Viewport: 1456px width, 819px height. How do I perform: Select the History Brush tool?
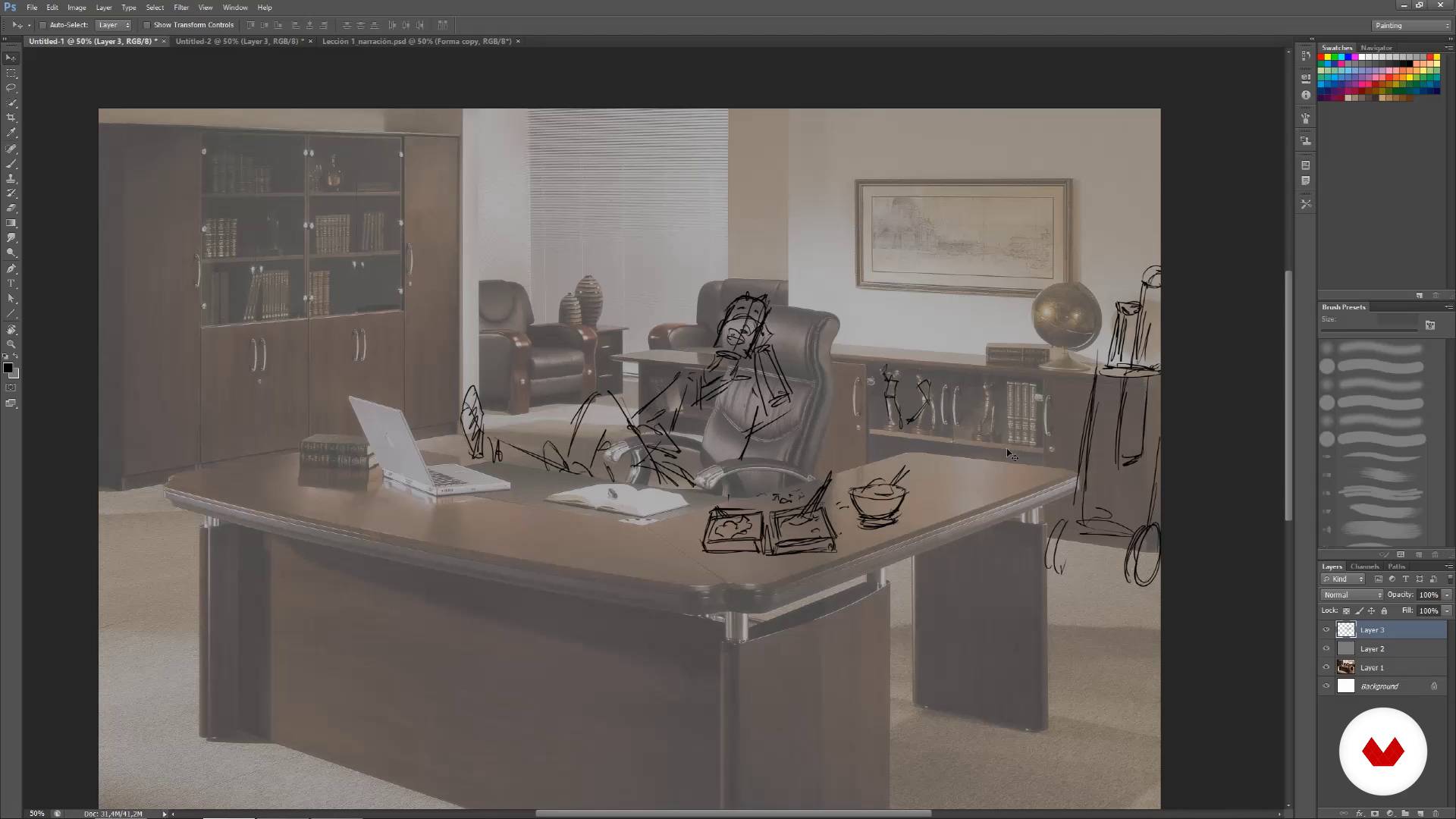click(x=11, y=193)
